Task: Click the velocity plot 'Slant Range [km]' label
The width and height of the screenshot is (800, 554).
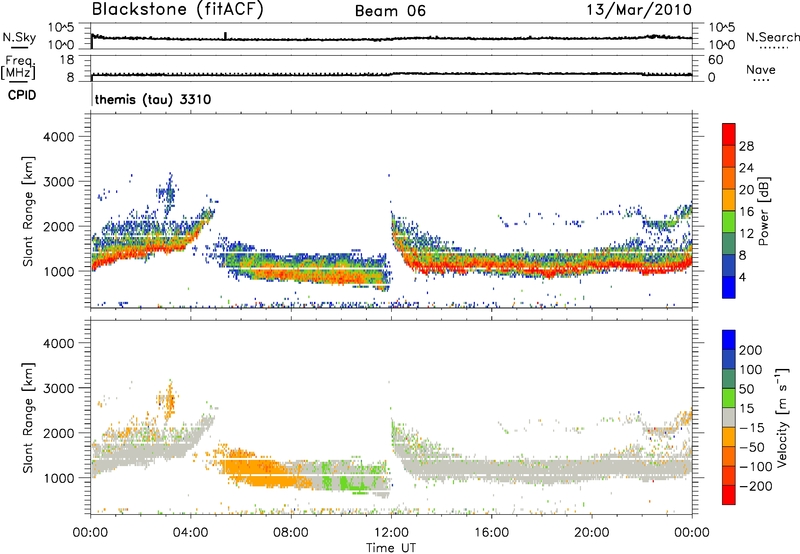Action: click(x=28, y=417)
